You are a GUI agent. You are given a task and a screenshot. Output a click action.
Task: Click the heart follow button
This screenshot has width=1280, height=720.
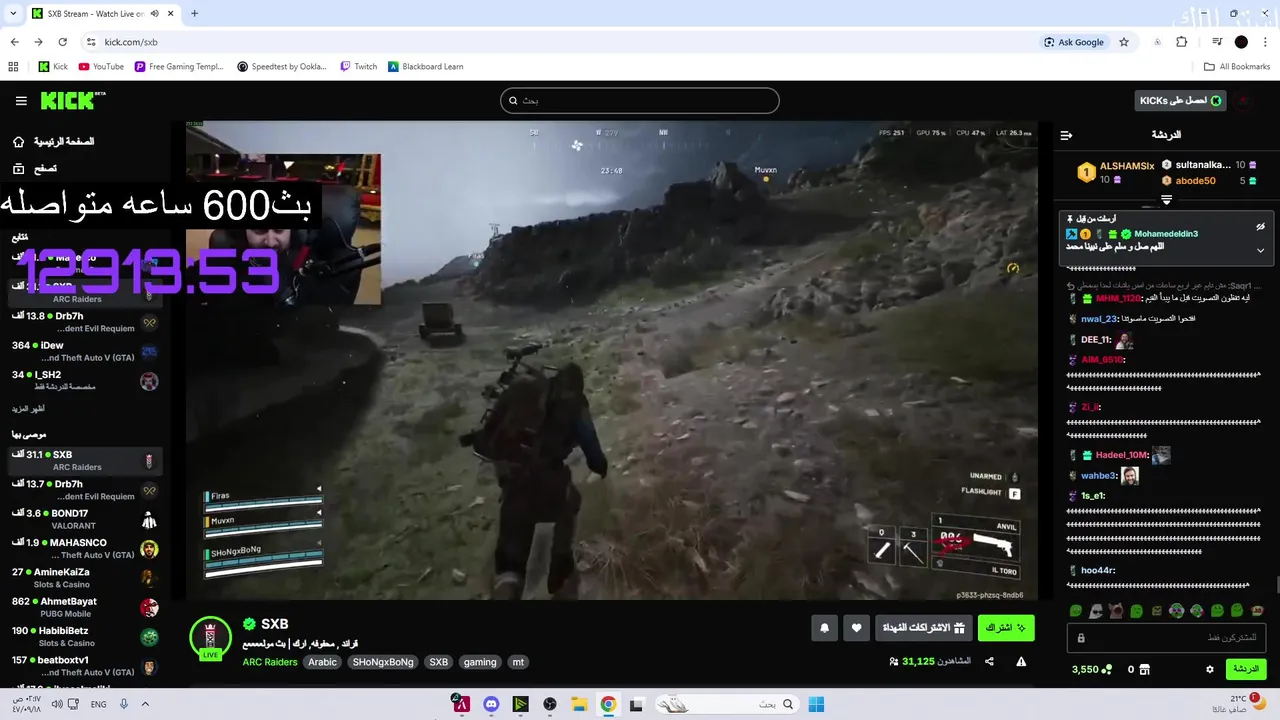pos(856,628)
